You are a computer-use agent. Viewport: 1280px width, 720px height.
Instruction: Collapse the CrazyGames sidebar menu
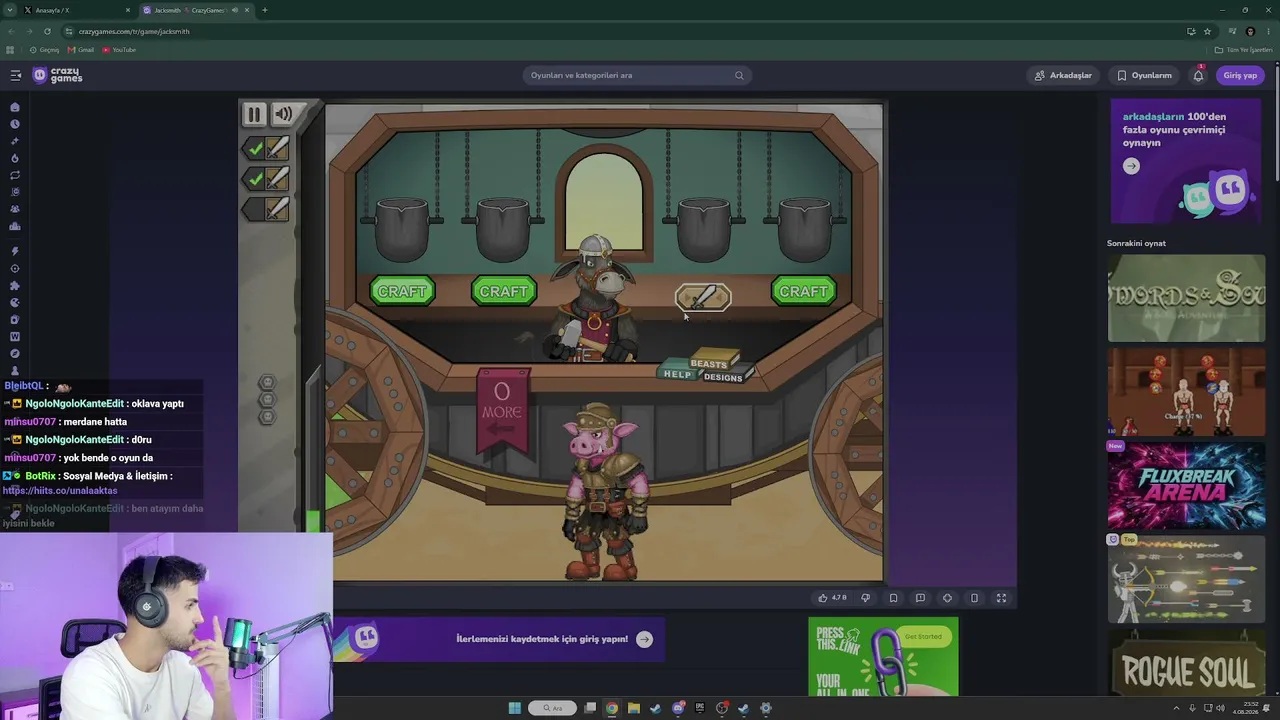point(16,75)
